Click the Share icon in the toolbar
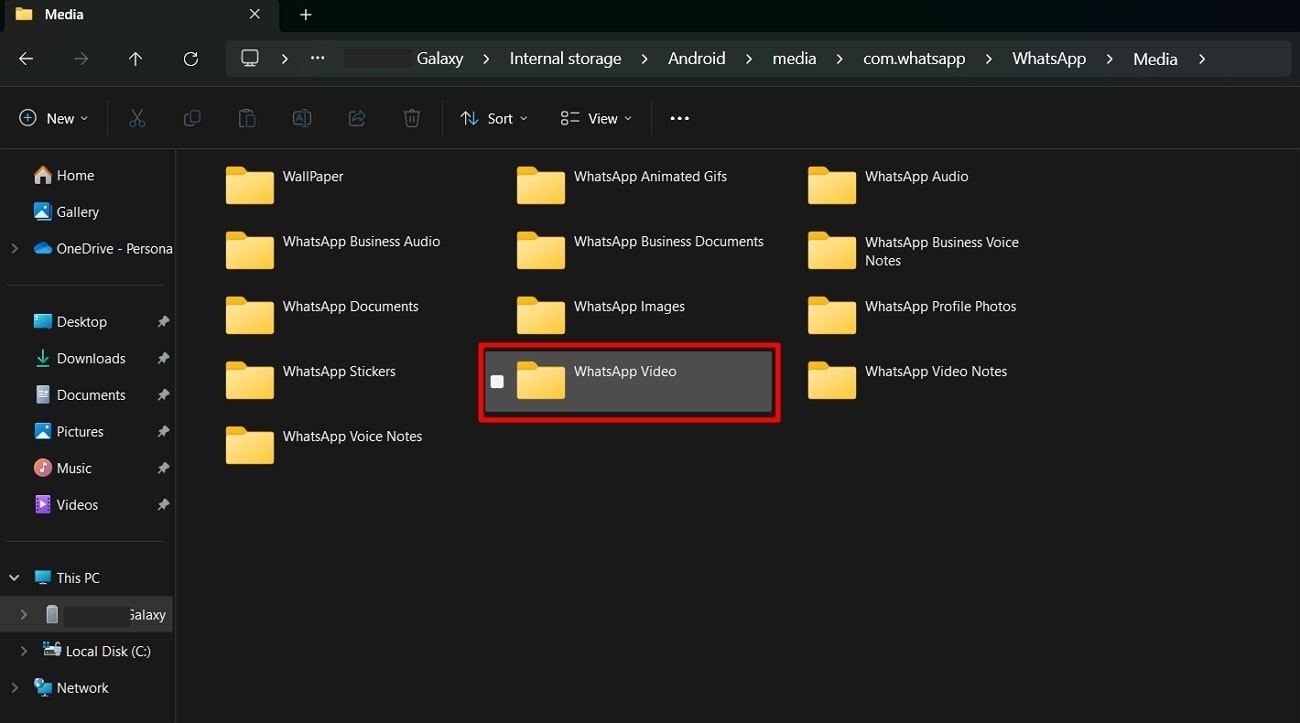This screenshot has height=723, width=1300. click(357, 118)
